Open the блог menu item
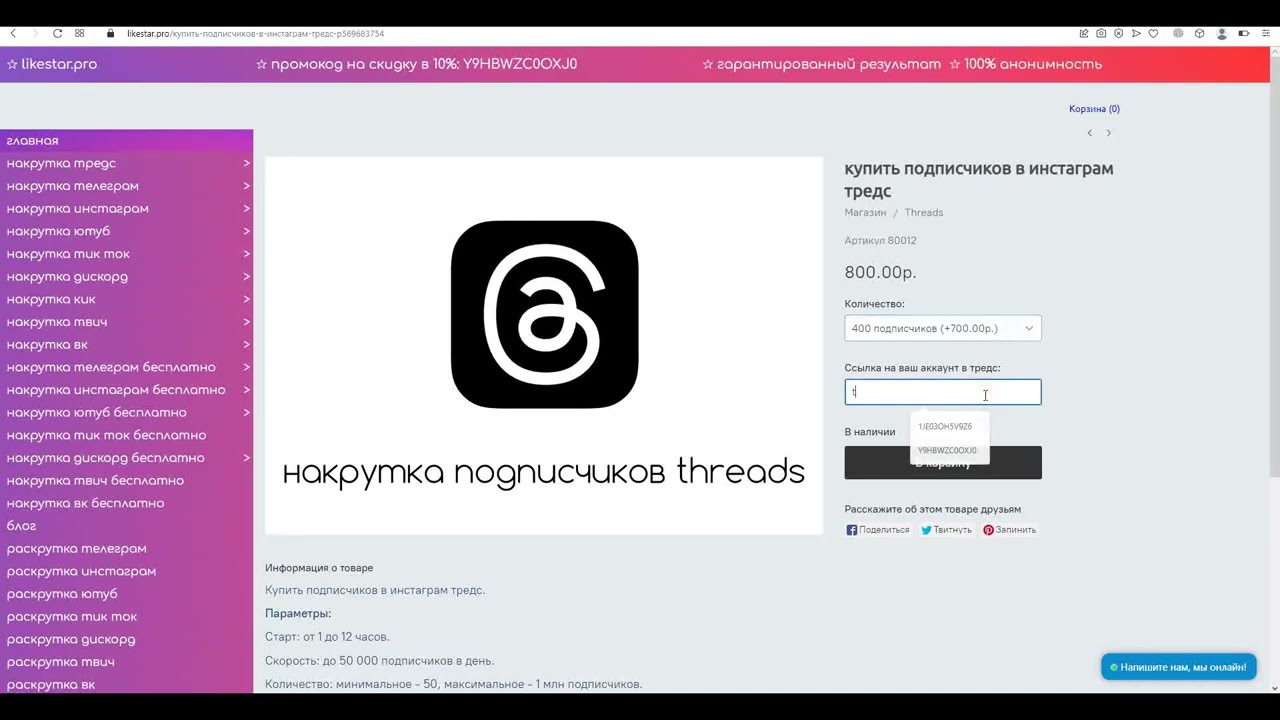The image size is (1280, 720). (126, 526)
